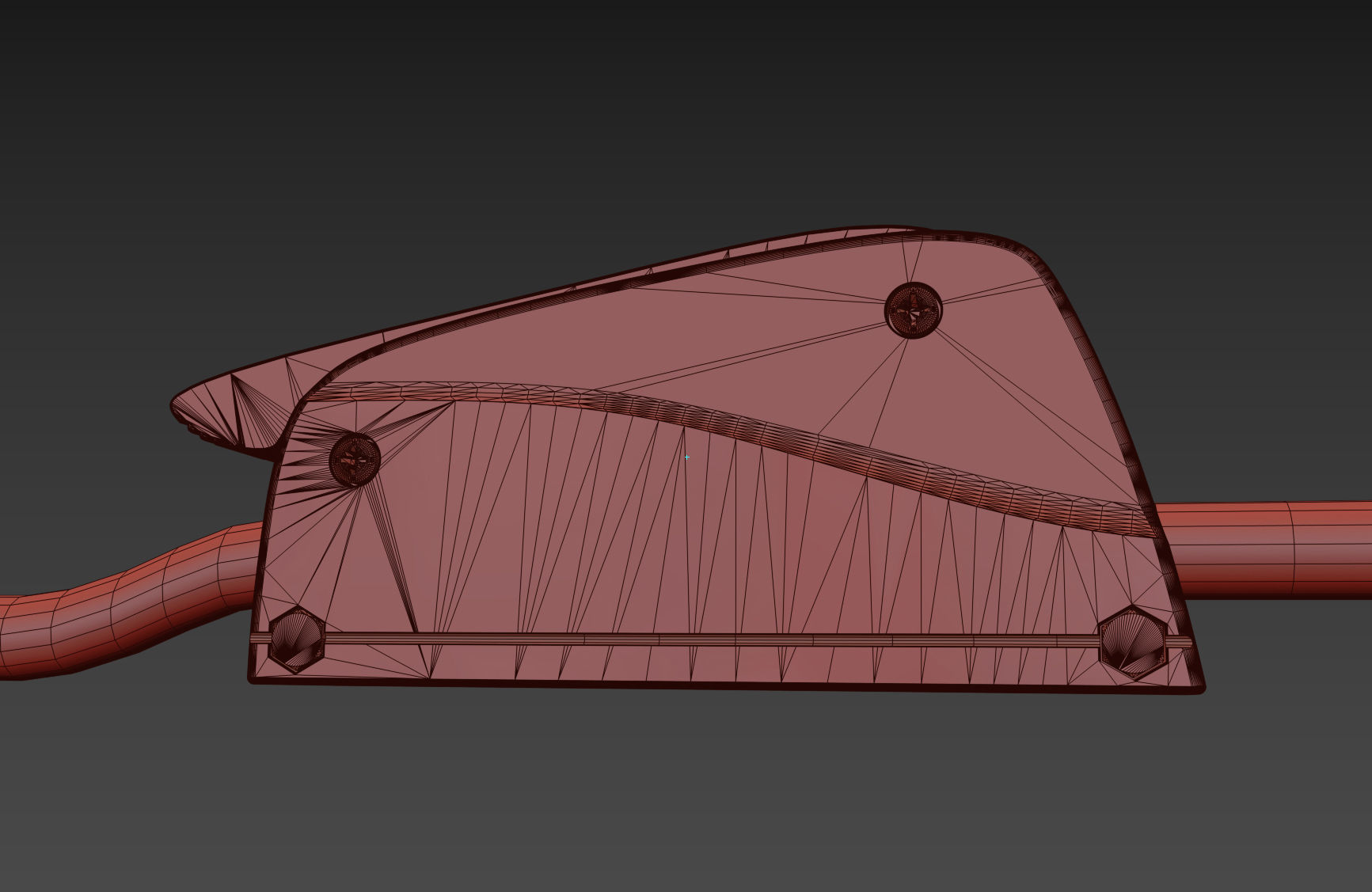Click the thin horizontal rod between hex bolts

click(713, 640)
